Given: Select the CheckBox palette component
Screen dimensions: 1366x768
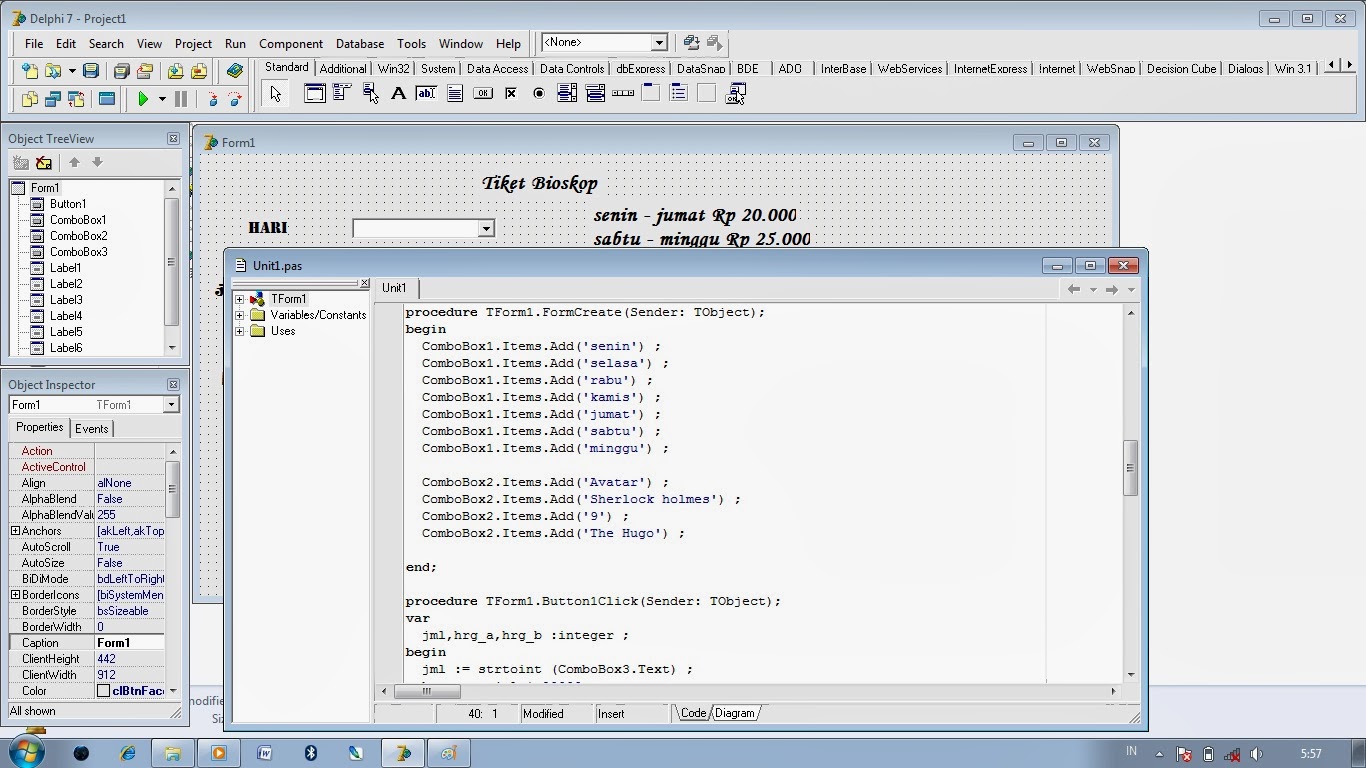Looking at the screenshot, I should [x=510, y=94].
